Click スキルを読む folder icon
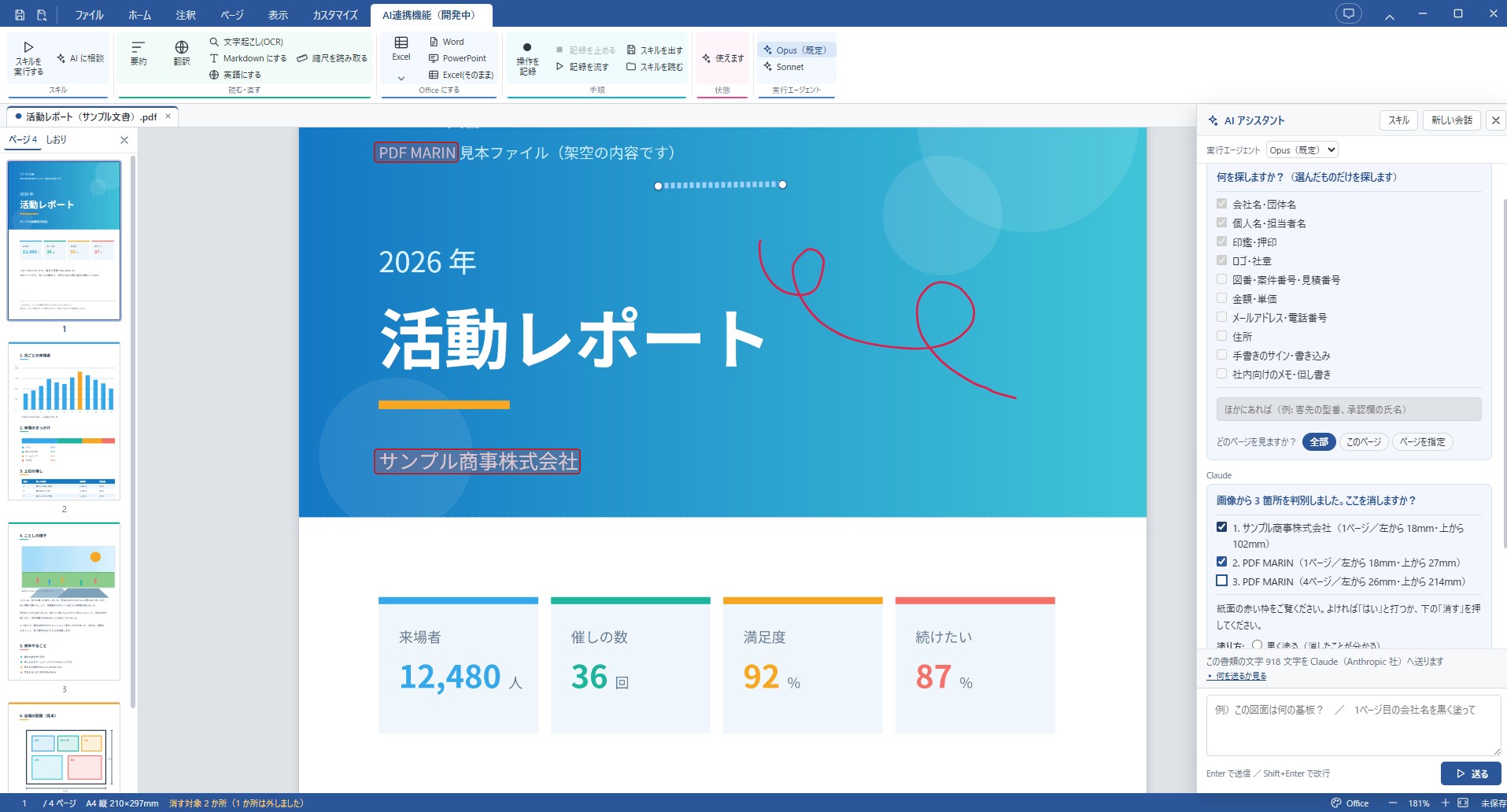Screen dimensions: 1507x812 point(655,67)
